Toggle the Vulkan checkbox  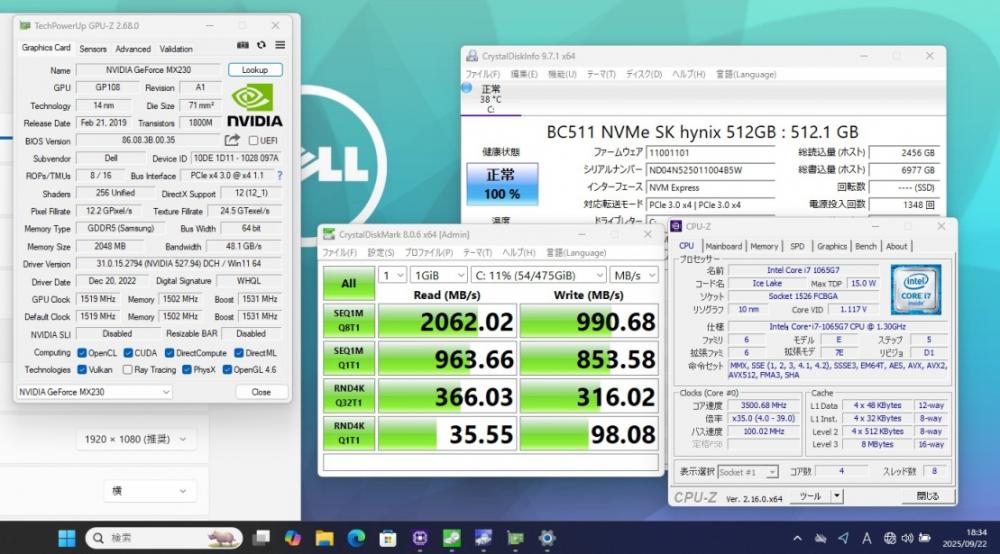tap(82, 369)
